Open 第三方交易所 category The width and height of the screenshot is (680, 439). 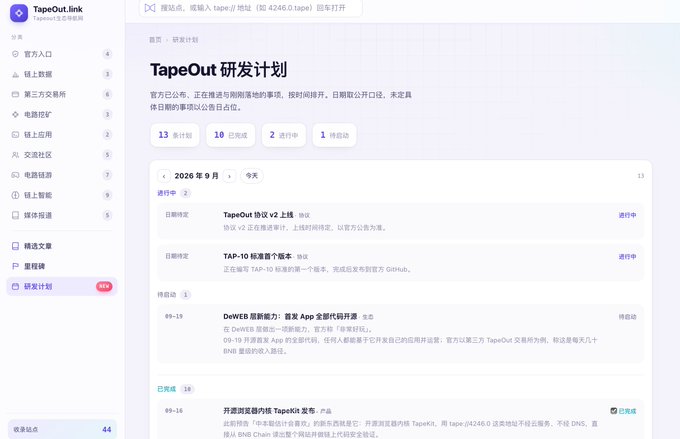tap(62, 94)
